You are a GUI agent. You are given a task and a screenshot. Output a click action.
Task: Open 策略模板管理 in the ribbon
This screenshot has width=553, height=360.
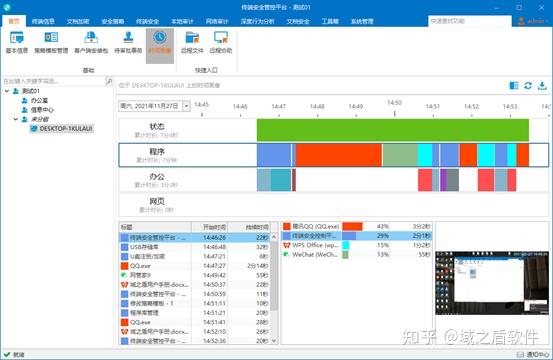point(51,42)
